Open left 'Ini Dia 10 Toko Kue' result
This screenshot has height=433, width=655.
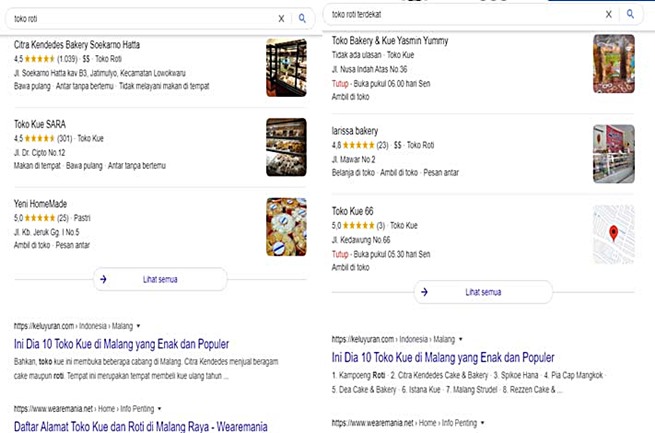point(121,344)
